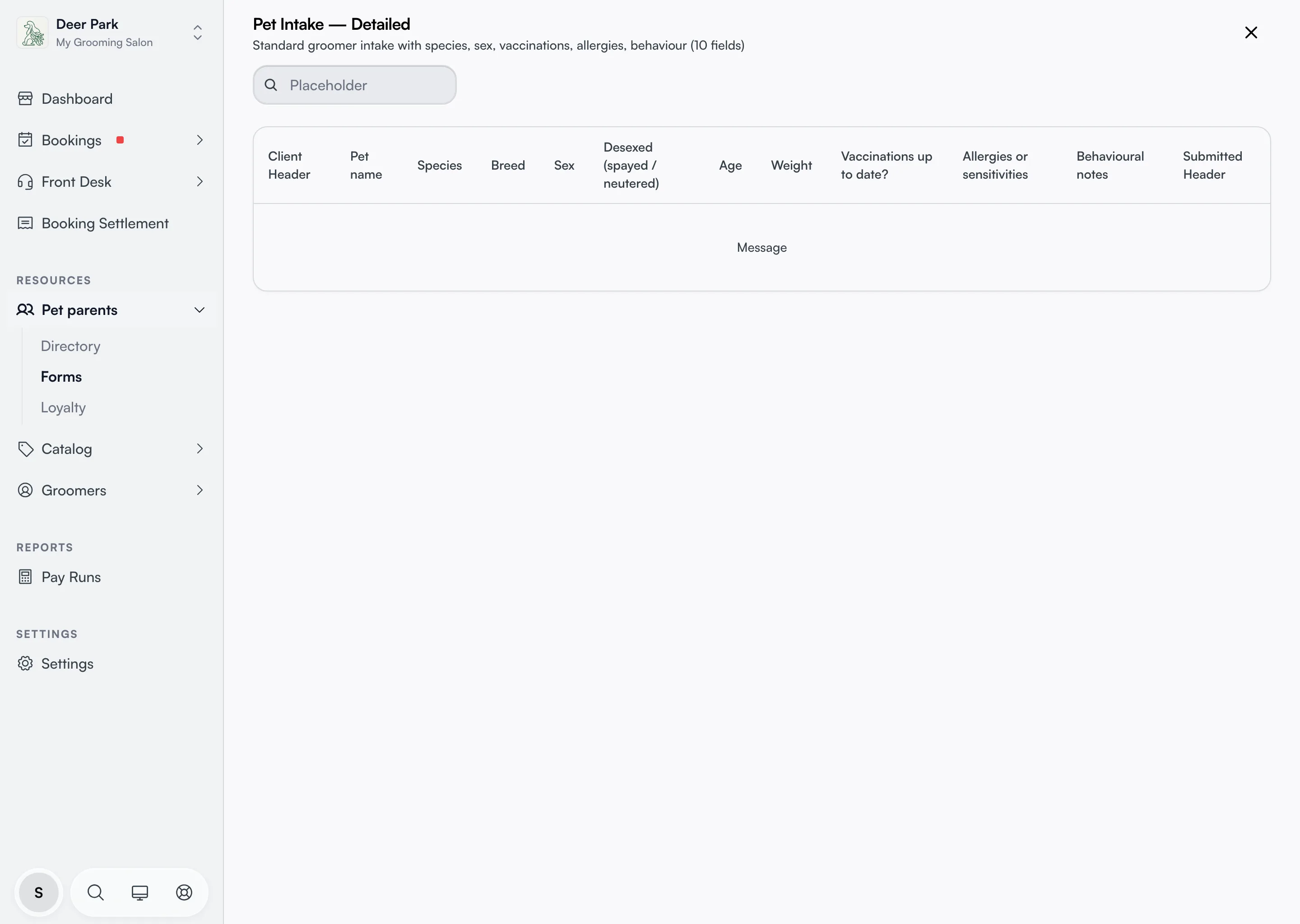Open the S user avatar menu
This screenshot has width=1300, height=924.
39,892
